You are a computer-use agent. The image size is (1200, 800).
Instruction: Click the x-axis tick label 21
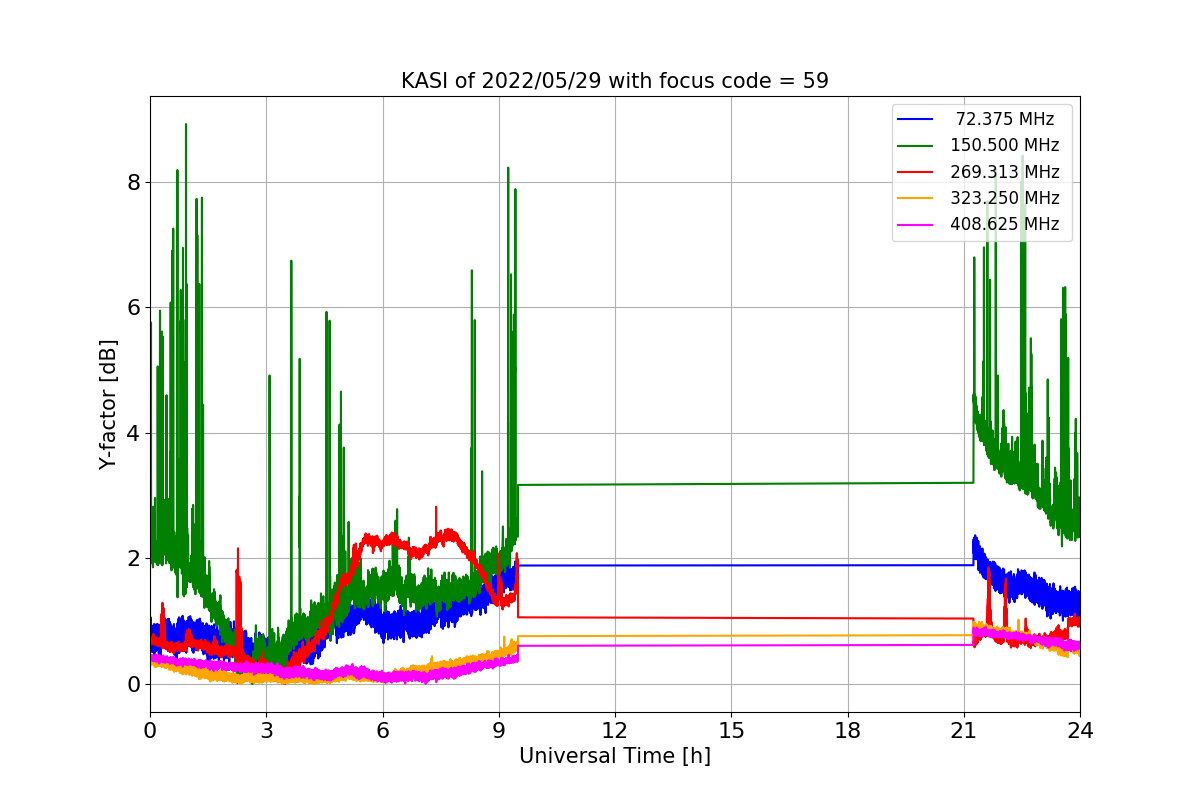coord(964,730)
